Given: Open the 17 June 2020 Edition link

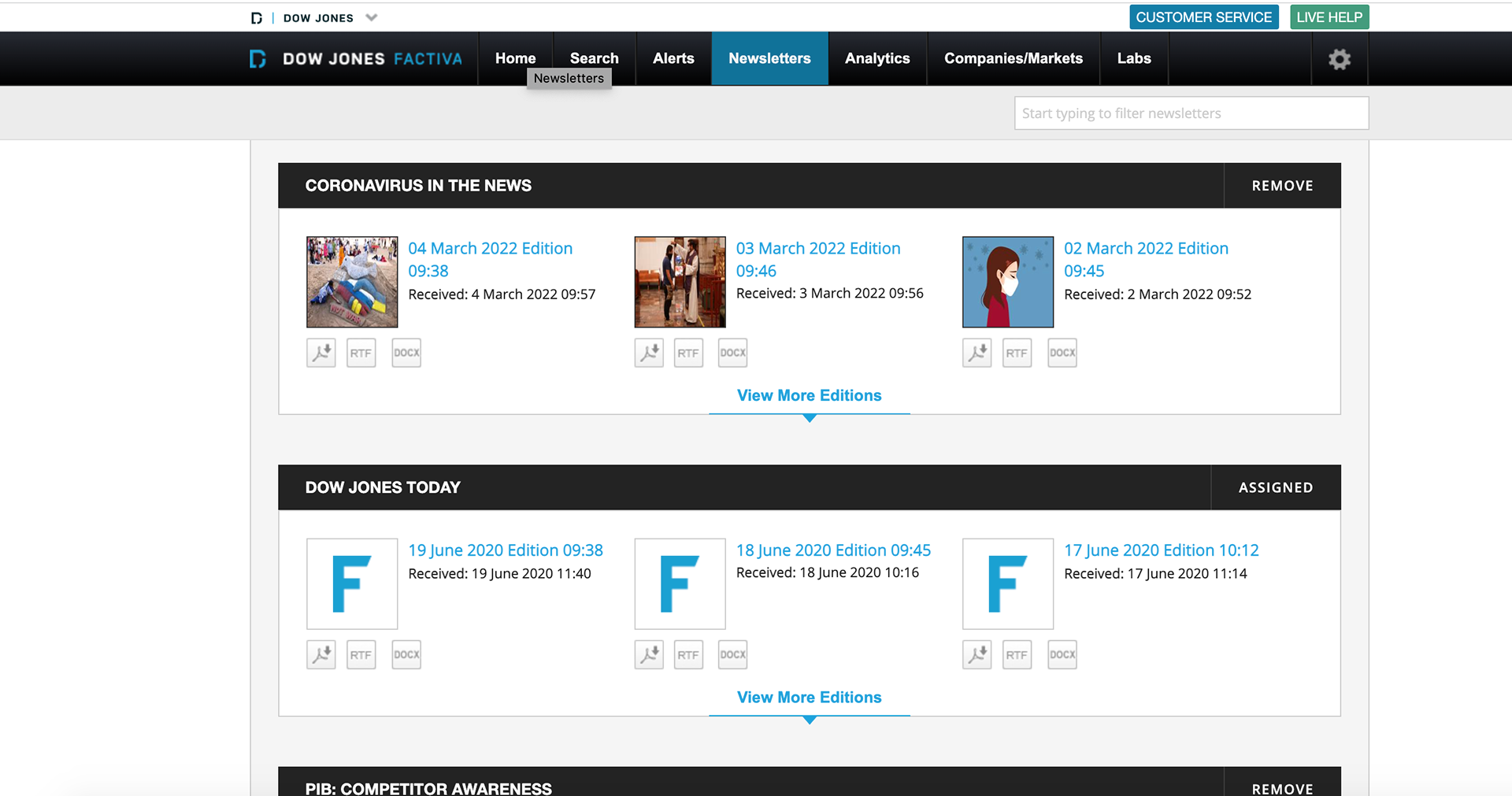Looking at the screenshot, I should (1162, 550).
